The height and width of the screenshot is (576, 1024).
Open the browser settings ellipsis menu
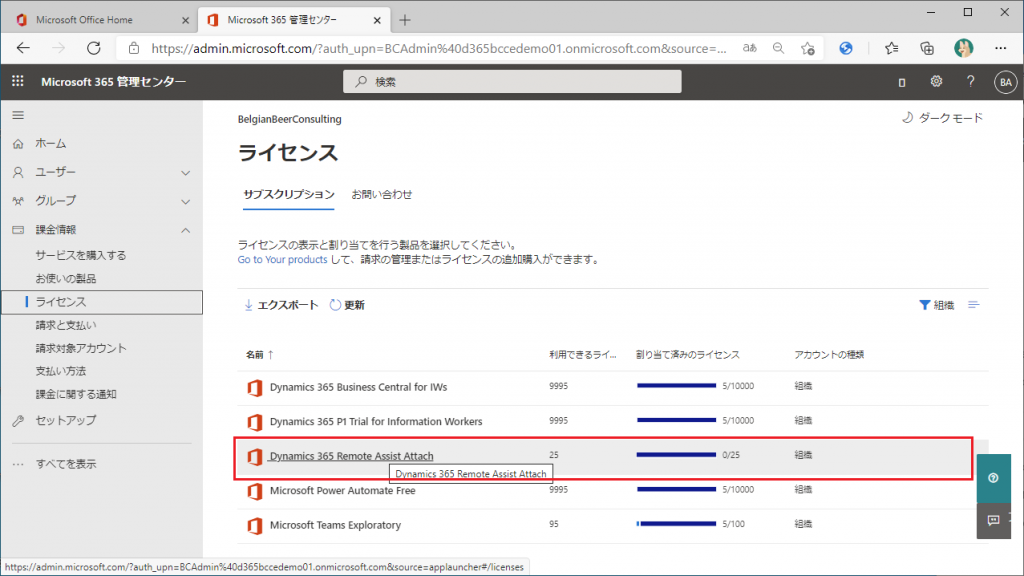click(x=1000, y=48)
